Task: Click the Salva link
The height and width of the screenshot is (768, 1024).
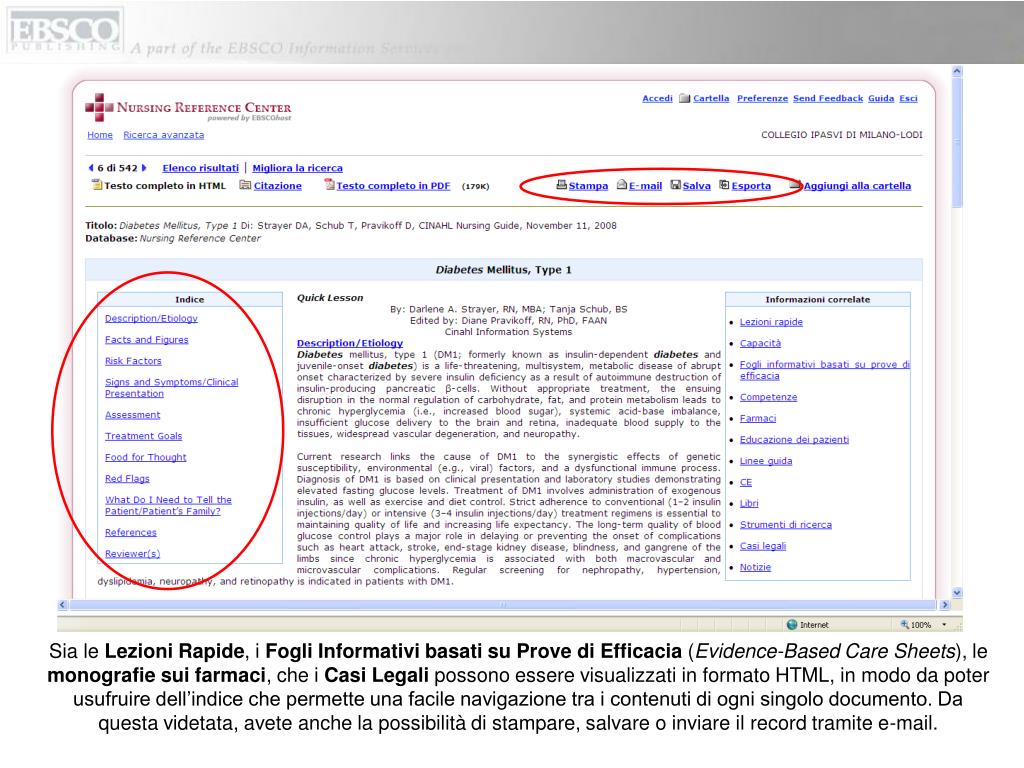Action: pyautogui.click(x=697, y=185)
